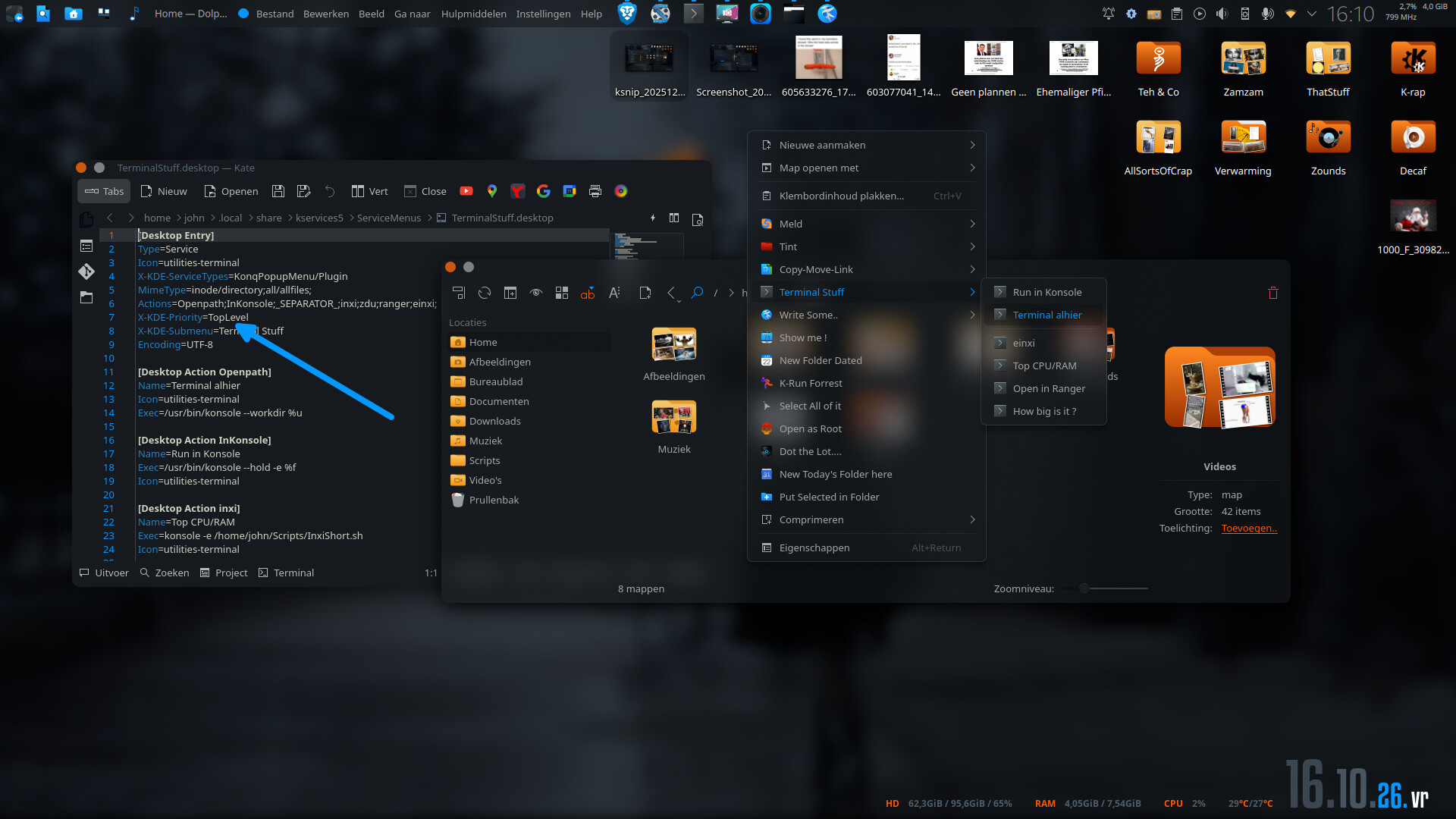Click the Google Maps pin icon
The image size is (1456, 819).
pyautogui.click(x=492, y=191)
